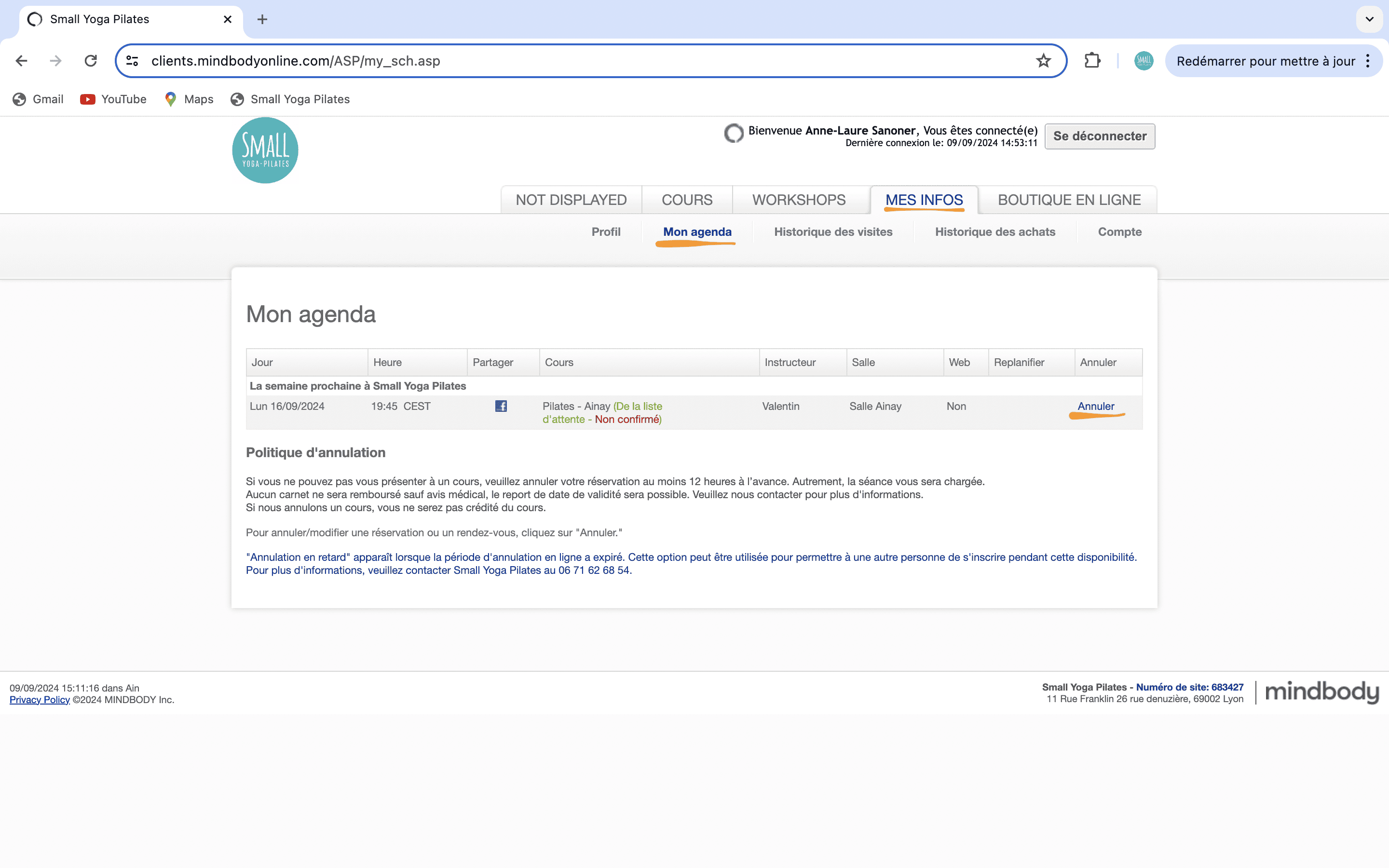Select Historique des visites submenu
This screenshot has width=1389, height=868.
(x=833, y=232)
